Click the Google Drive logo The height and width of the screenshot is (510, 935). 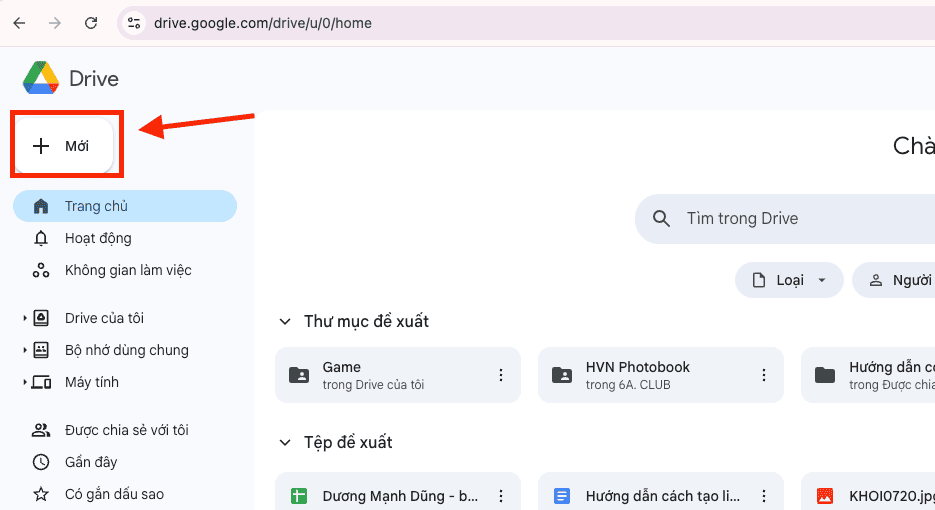point(41,78)
